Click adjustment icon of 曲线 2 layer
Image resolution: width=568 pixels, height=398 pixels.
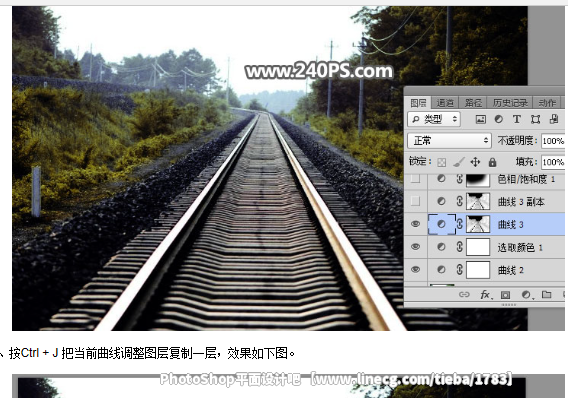441,270
